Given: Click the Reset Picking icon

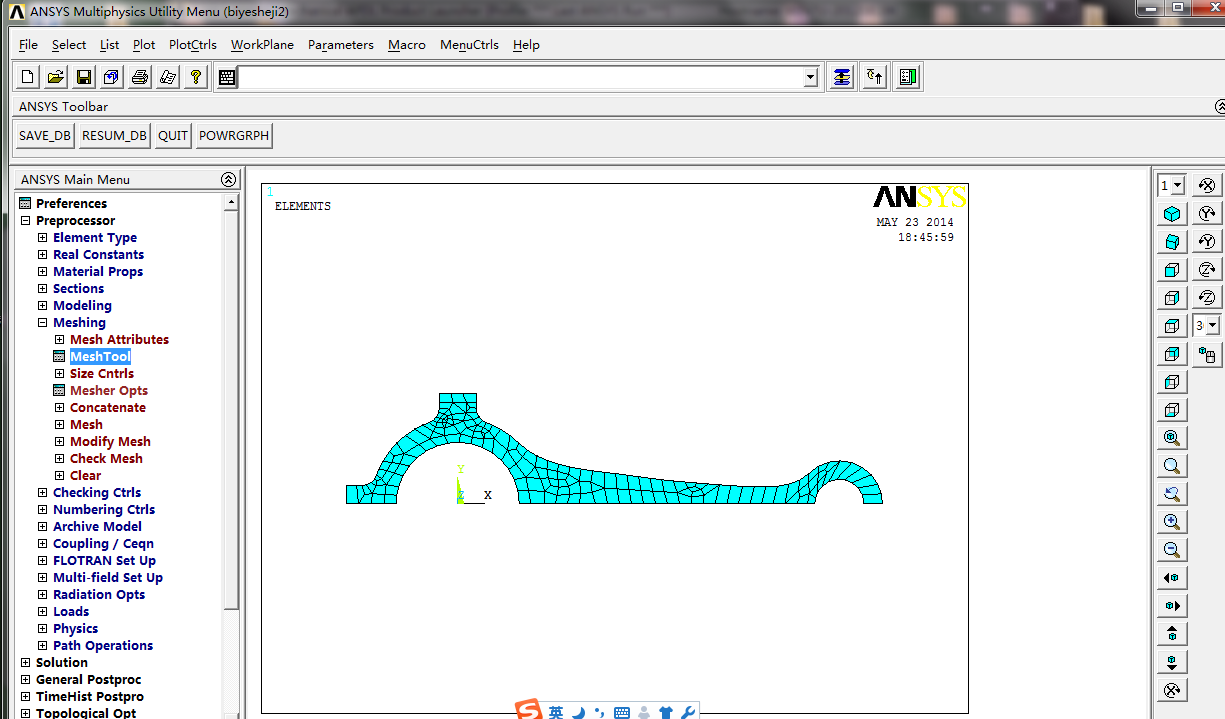Looking at the screenshot, I should 875,77.
